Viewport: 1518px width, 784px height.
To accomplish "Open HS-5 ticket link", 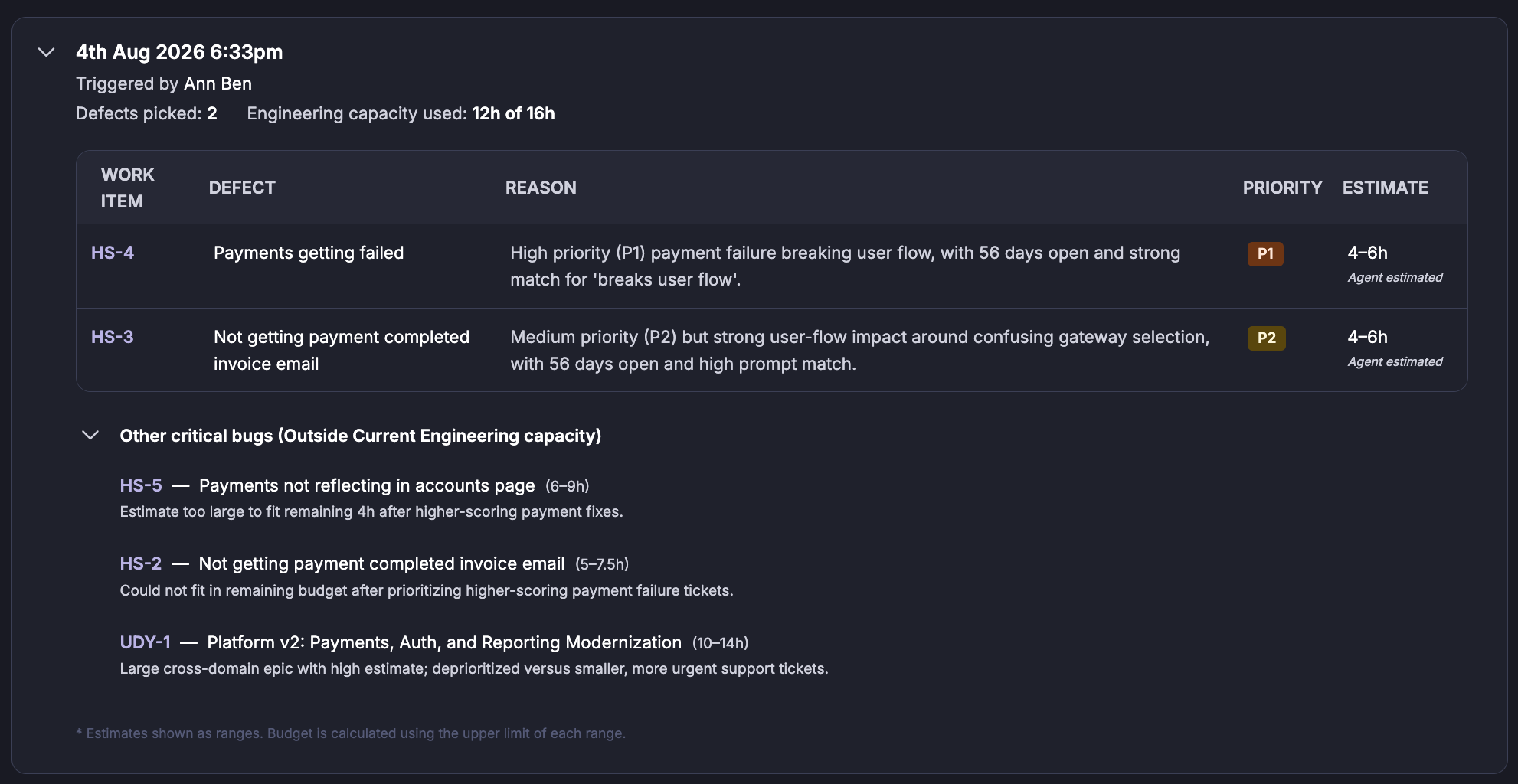I will tap(141, 485).
